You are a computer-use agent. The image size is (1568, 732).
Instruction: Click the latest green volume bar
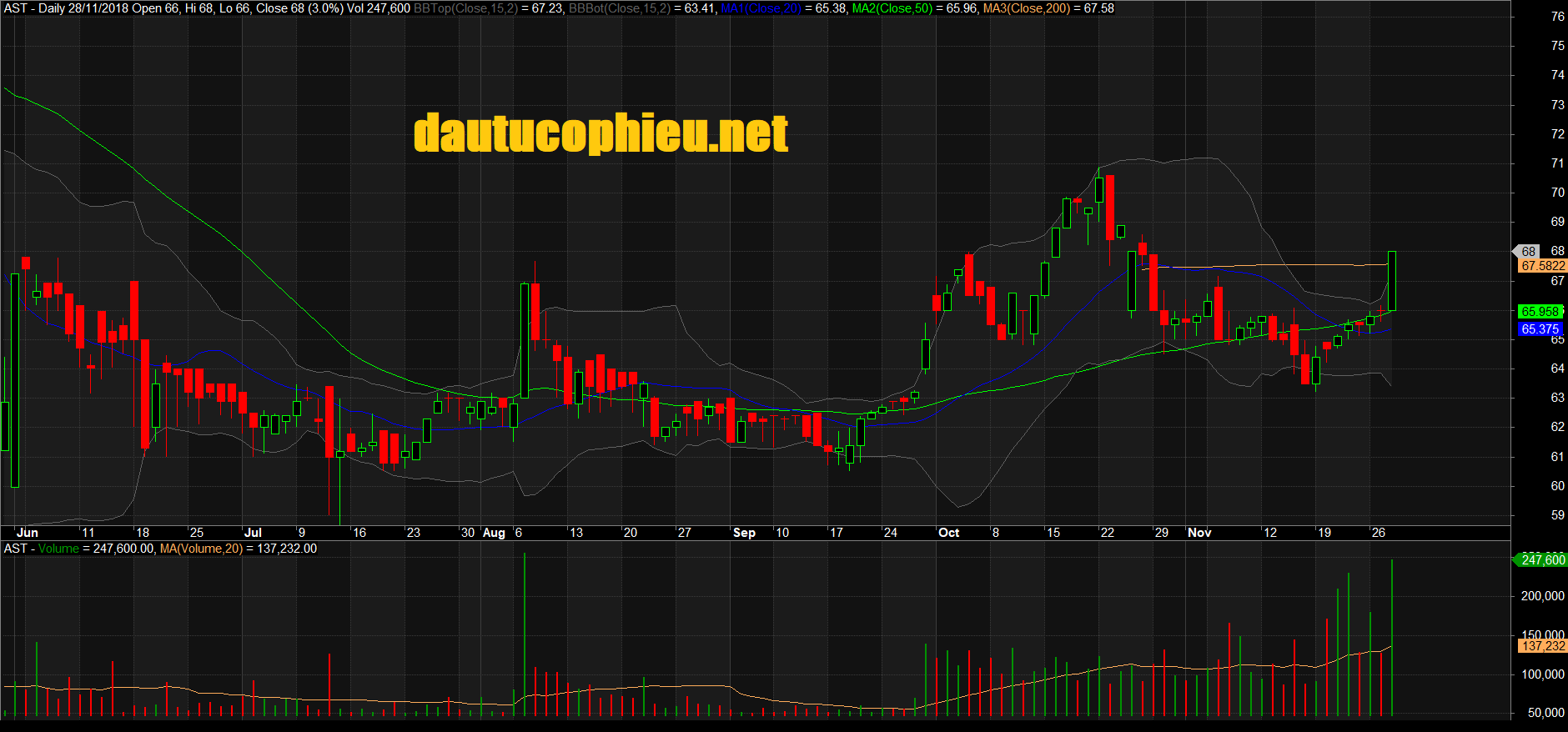1392,638
